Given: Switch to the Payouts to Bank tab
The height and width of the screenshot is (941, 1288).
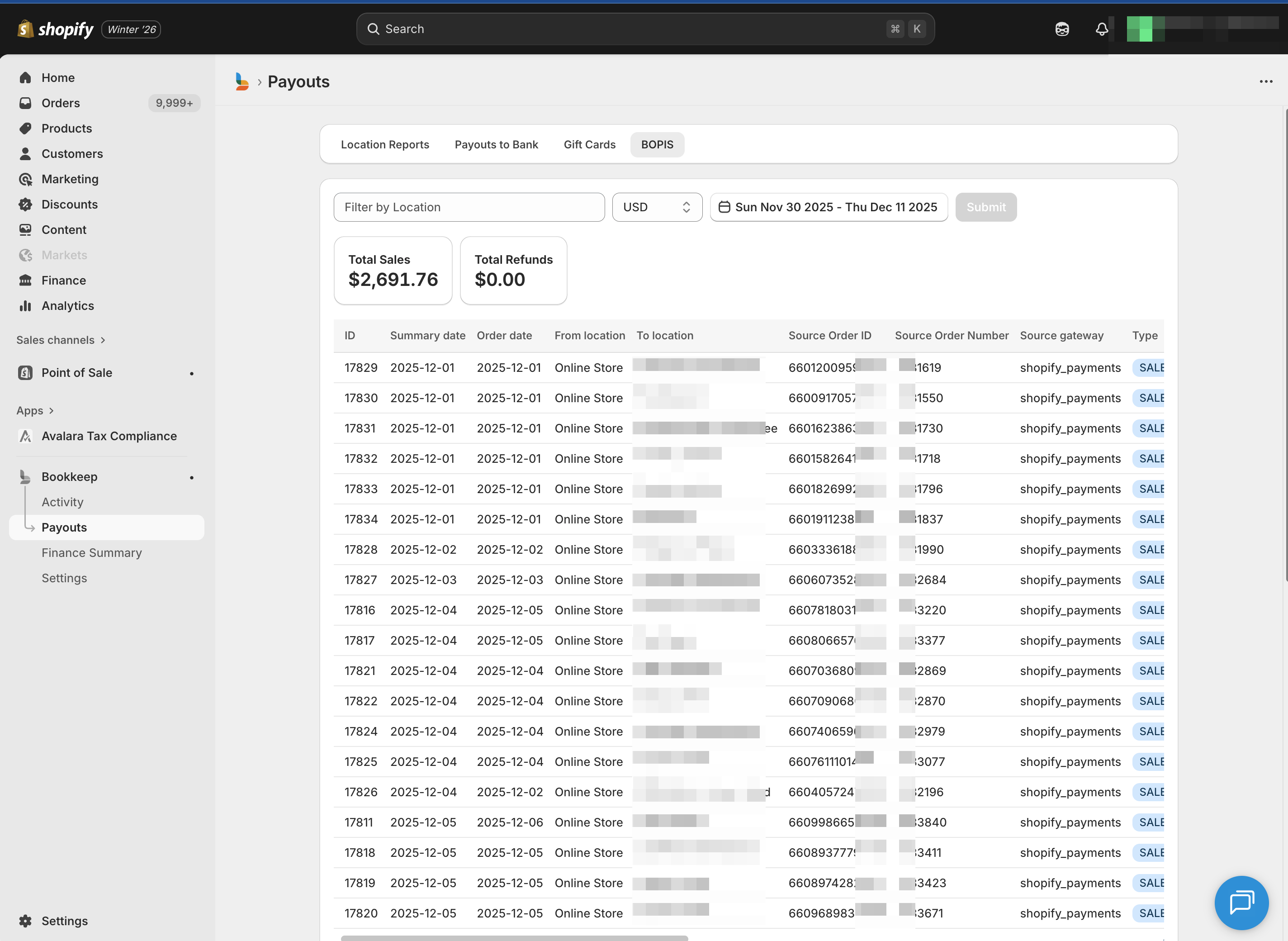Looking at the screenshot, I should click(496, 145).
